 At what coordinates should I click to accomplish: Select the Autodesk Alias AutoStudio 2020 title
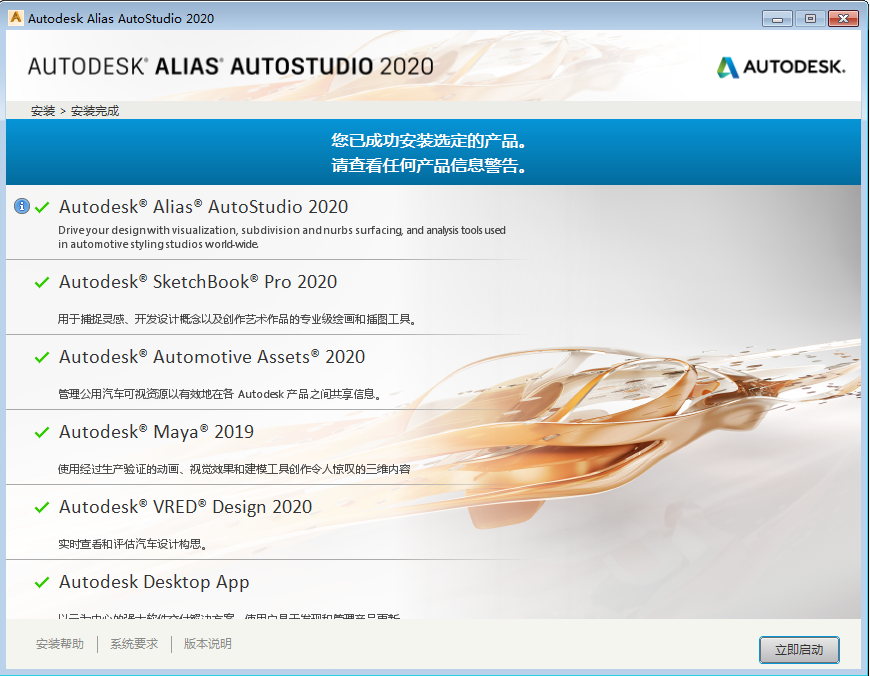click(204, 207)
